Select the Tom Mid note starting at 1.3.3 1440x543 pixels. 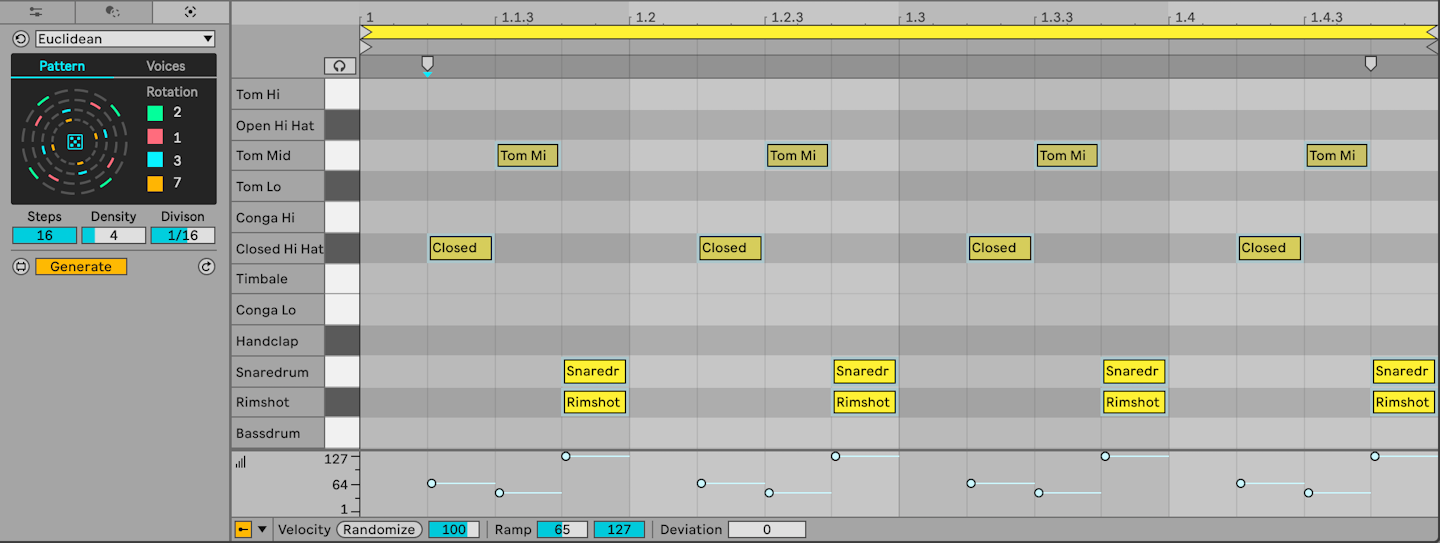[x=1067, y=155]
